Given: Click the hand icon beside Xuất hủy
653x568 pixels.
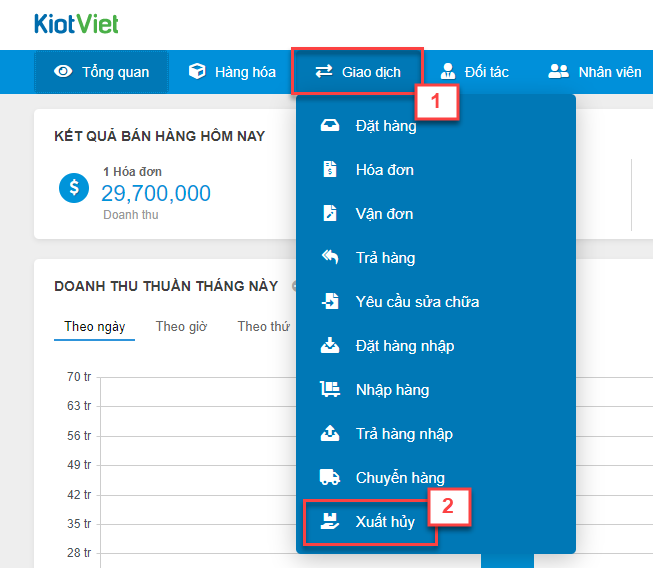Looking at the screenshot, I should coord(330,522).
